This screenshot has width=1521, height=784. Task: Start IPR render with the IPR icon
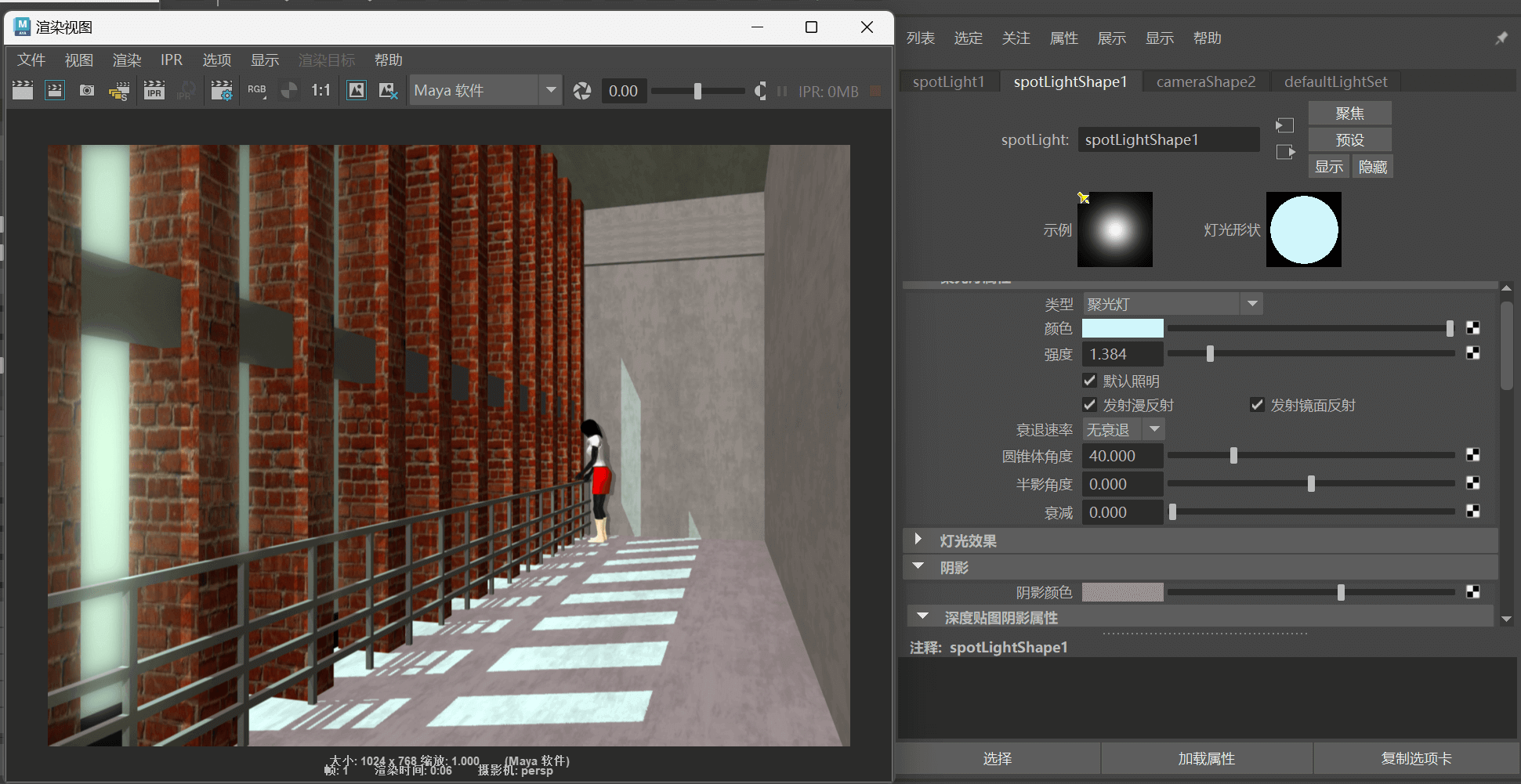click(154, 91)
